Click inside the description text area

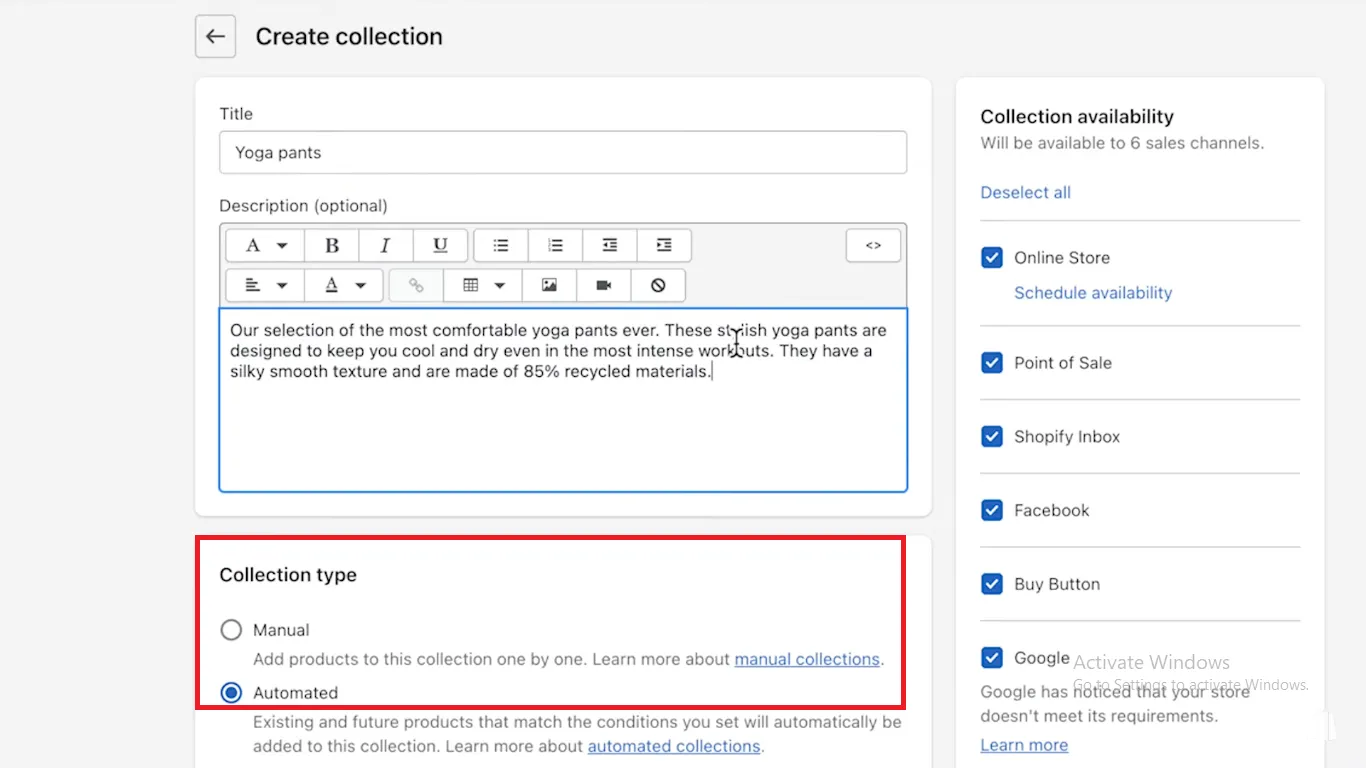[x=563, y=400]
